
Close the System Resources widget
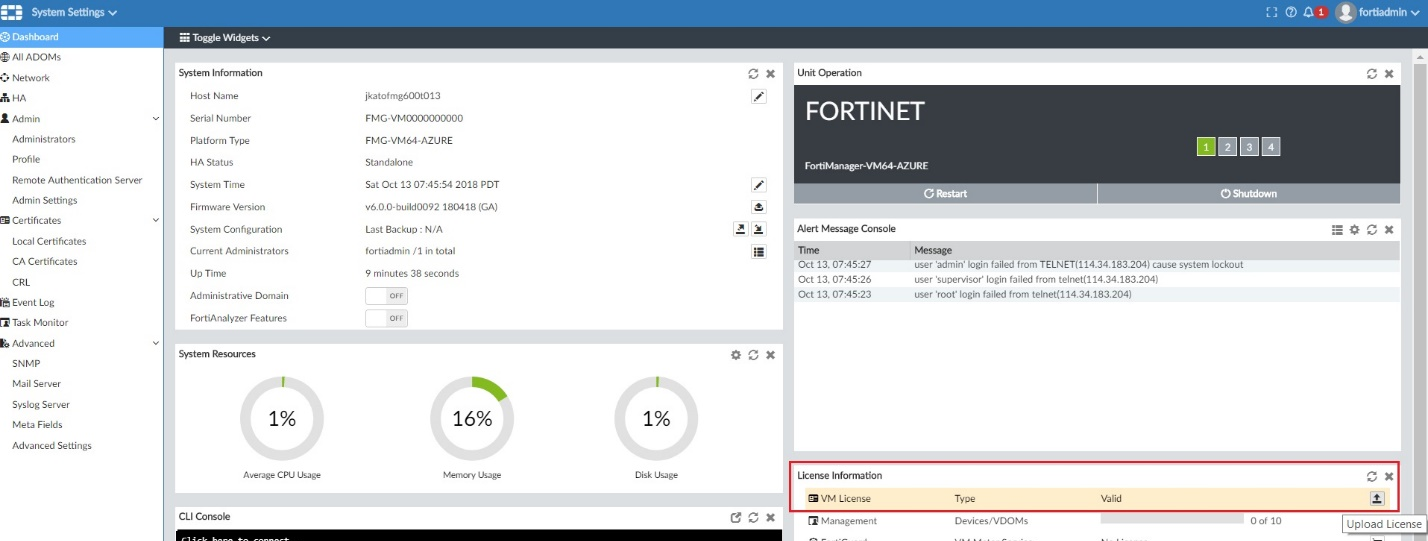(770, 354)
